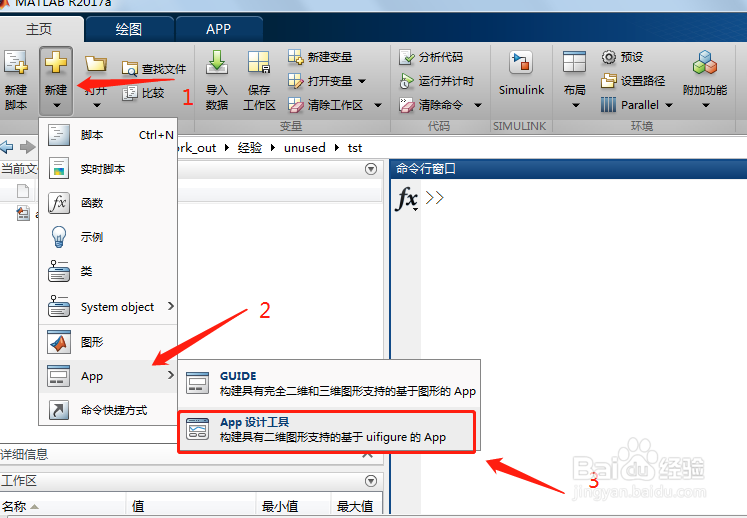Expand the arrow after 经验 in path
Screen dimensions: 747x518
273,148
